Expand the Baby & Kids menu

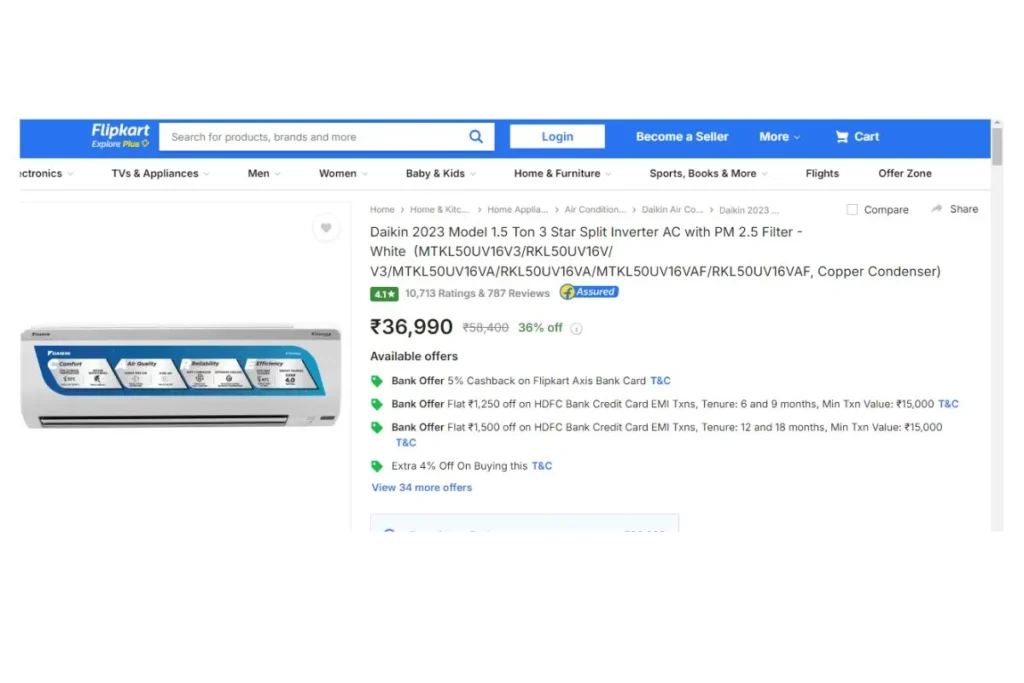441,174
